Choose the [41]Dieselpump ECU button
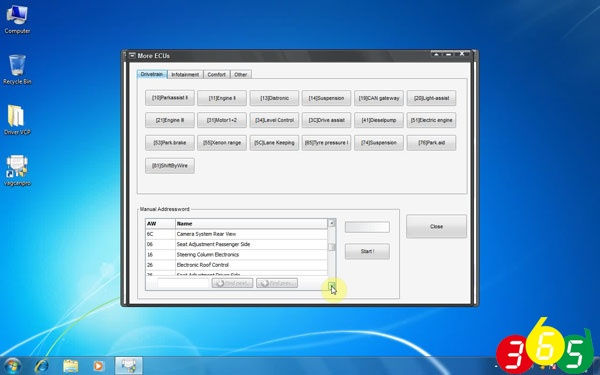The height and width of the screenshot is (375, 600). pos(379,120)
